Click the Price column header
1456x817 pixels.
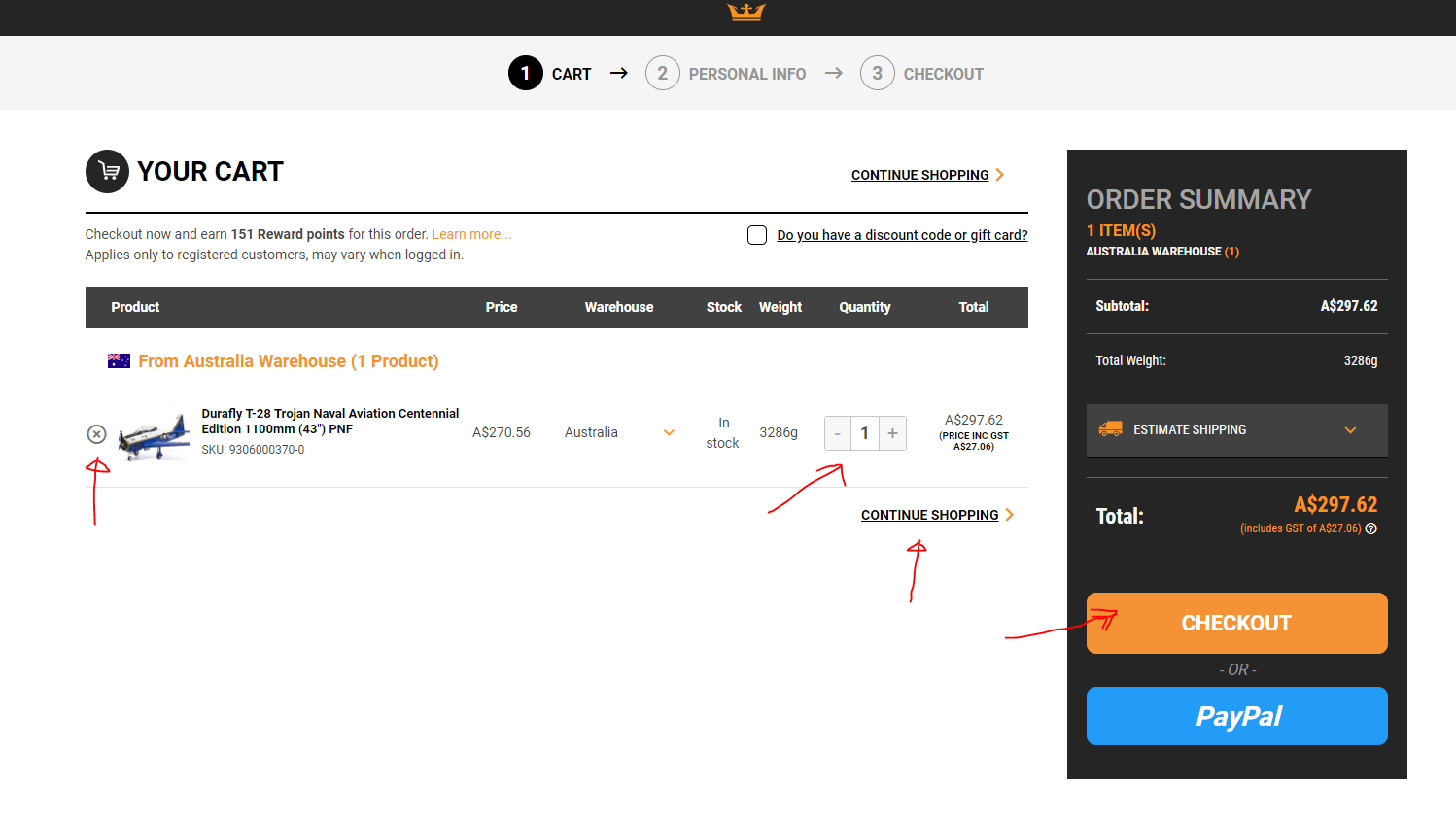pos(502,307)
